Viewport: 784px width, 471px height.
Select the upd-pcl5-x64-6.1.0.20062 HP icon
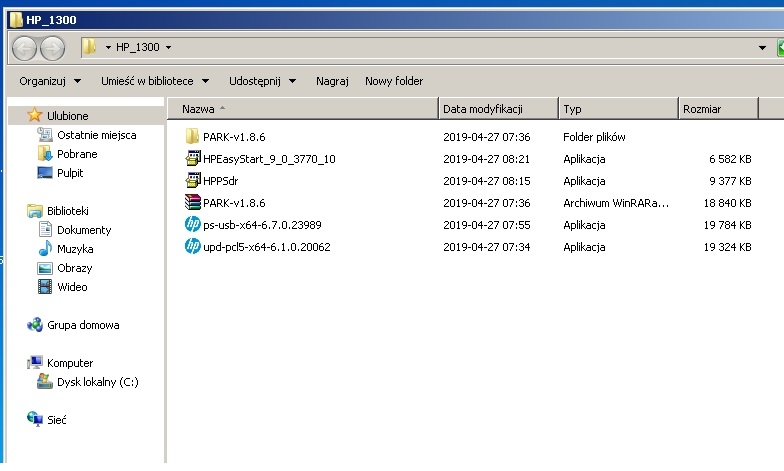[x=192, y=246]
